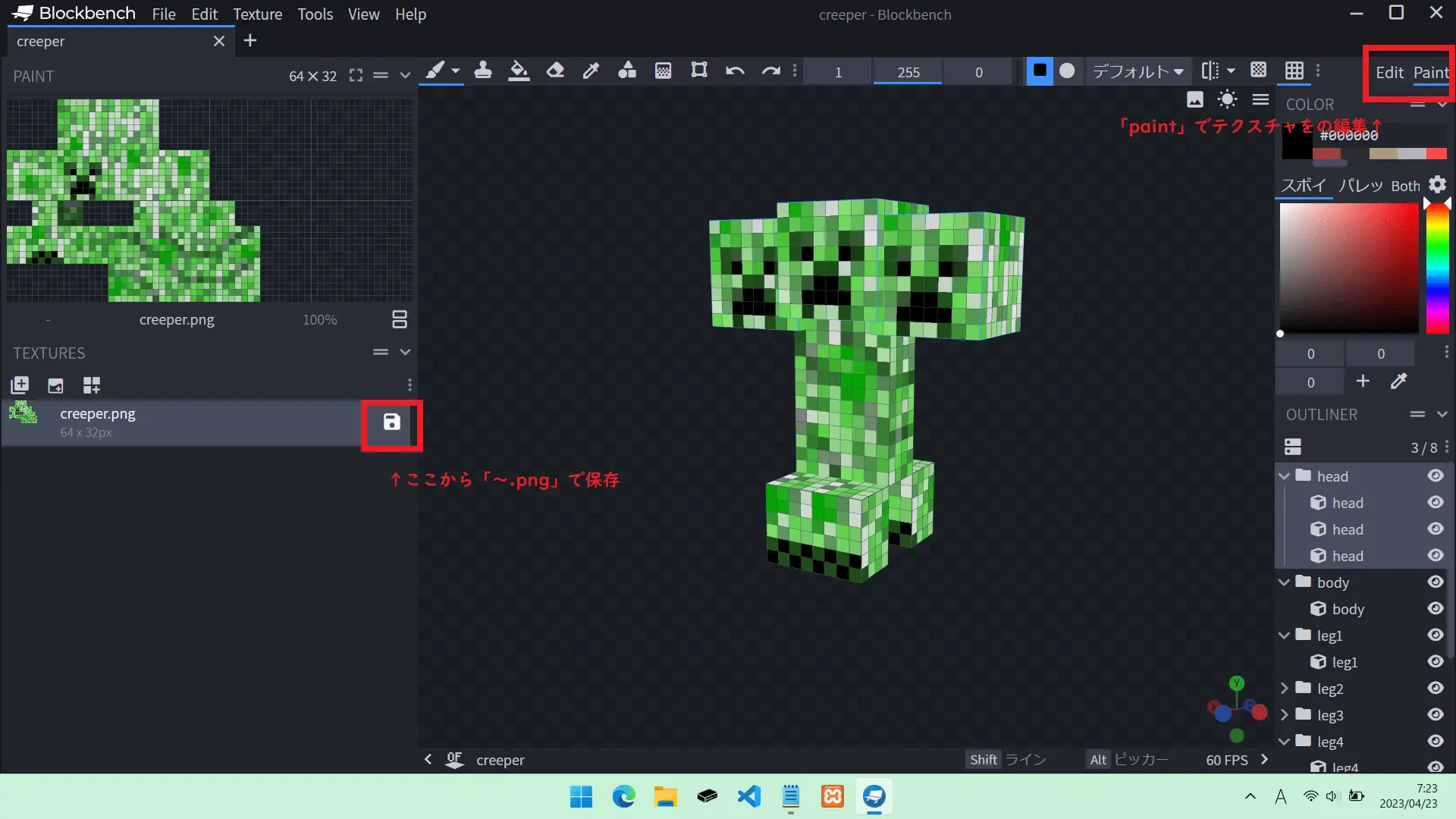The image size is (1456, 819).
Task: Switch to Edit mode tab
Action: tap(1389, 73)
